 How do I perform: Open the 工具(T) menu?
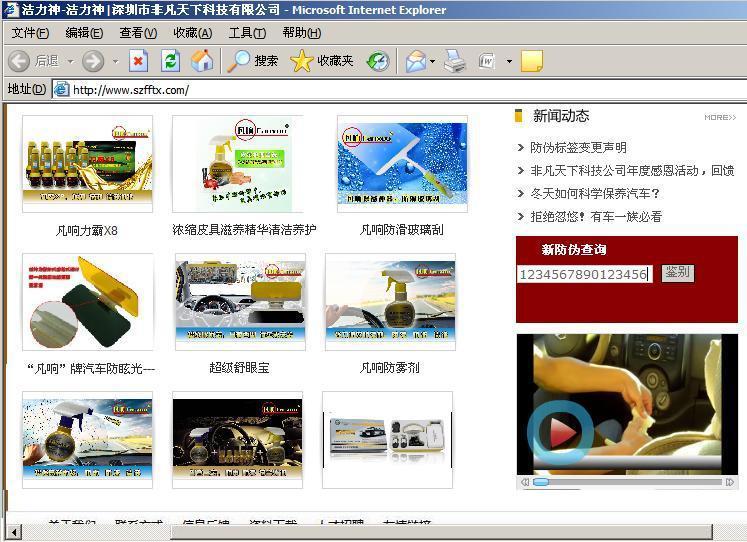tap(247, 33)
